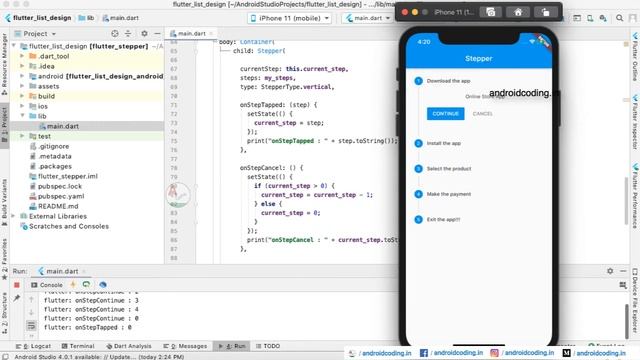
Task: Expand the test folder
Action: [22, 136]
